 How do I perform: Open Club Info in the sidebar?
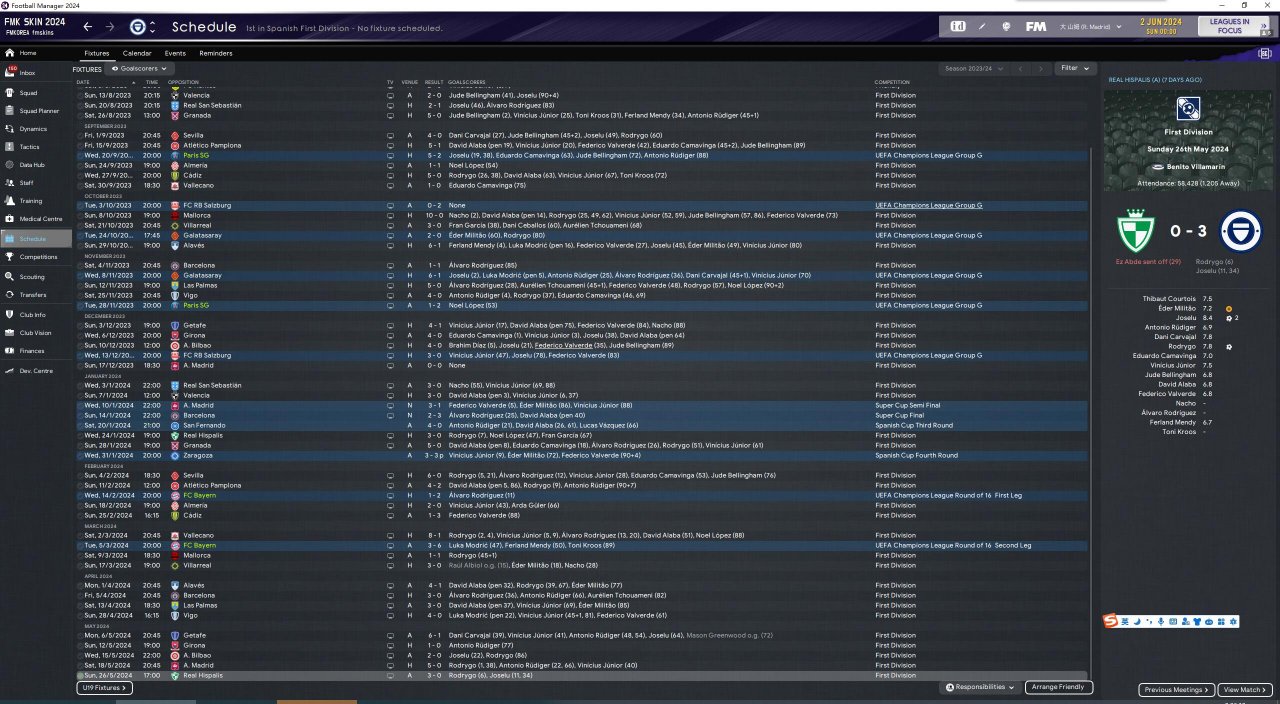36,315
